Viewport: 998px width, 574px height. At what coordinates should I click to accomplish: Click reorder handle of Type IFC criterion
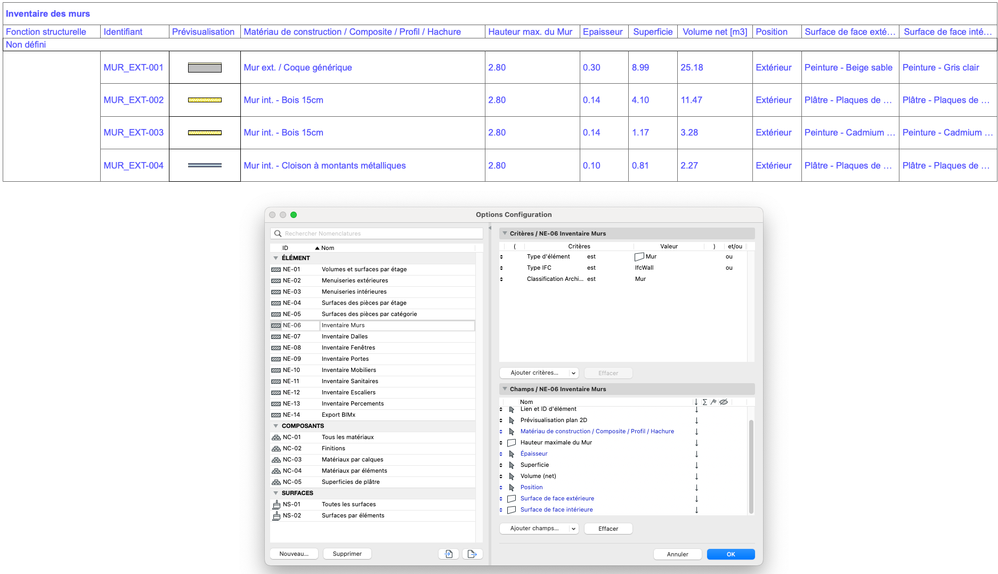tap(502, 268)
